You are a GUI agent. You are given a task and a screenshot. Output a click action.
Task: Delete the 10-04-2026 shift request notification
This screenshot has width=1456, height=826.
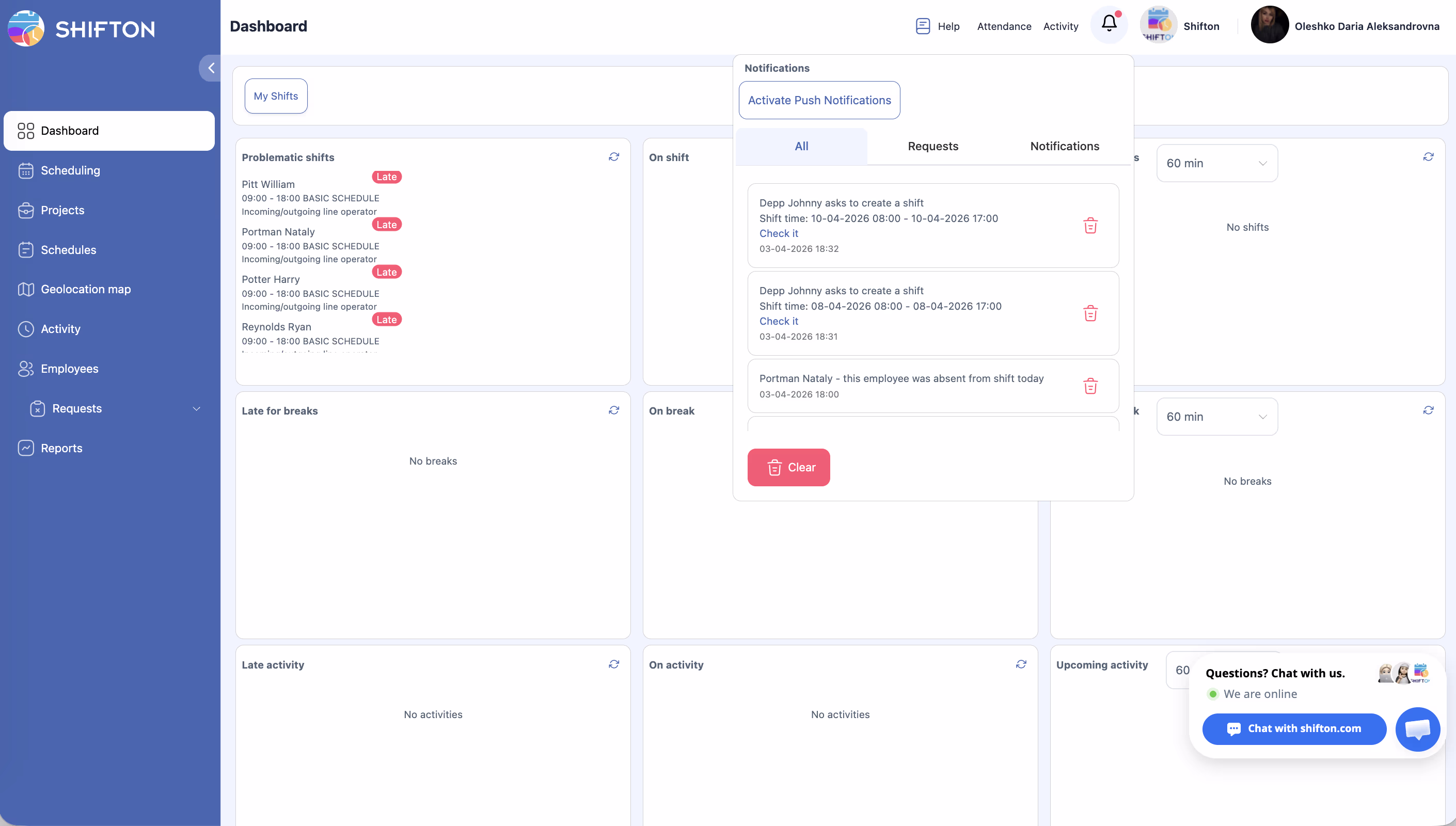(1090, 226)
